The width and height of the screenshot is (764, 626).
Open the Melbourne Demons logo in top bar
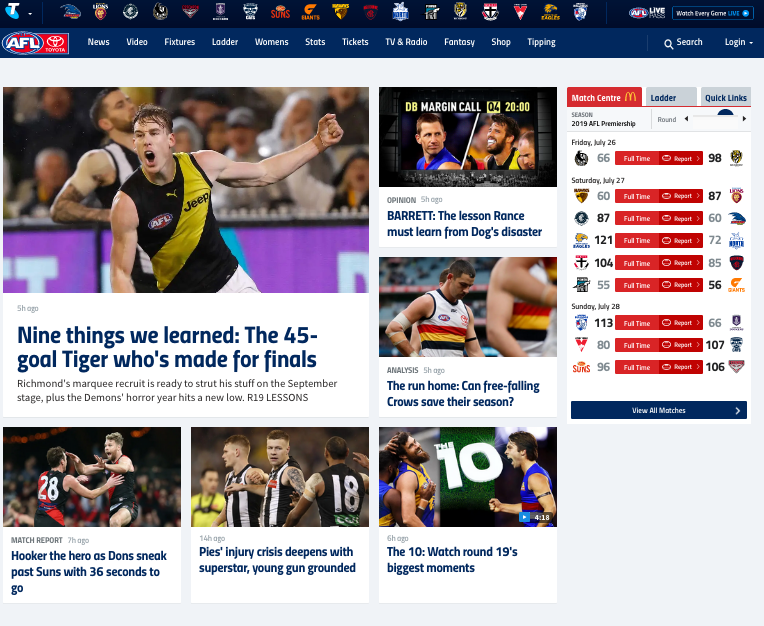370,12
